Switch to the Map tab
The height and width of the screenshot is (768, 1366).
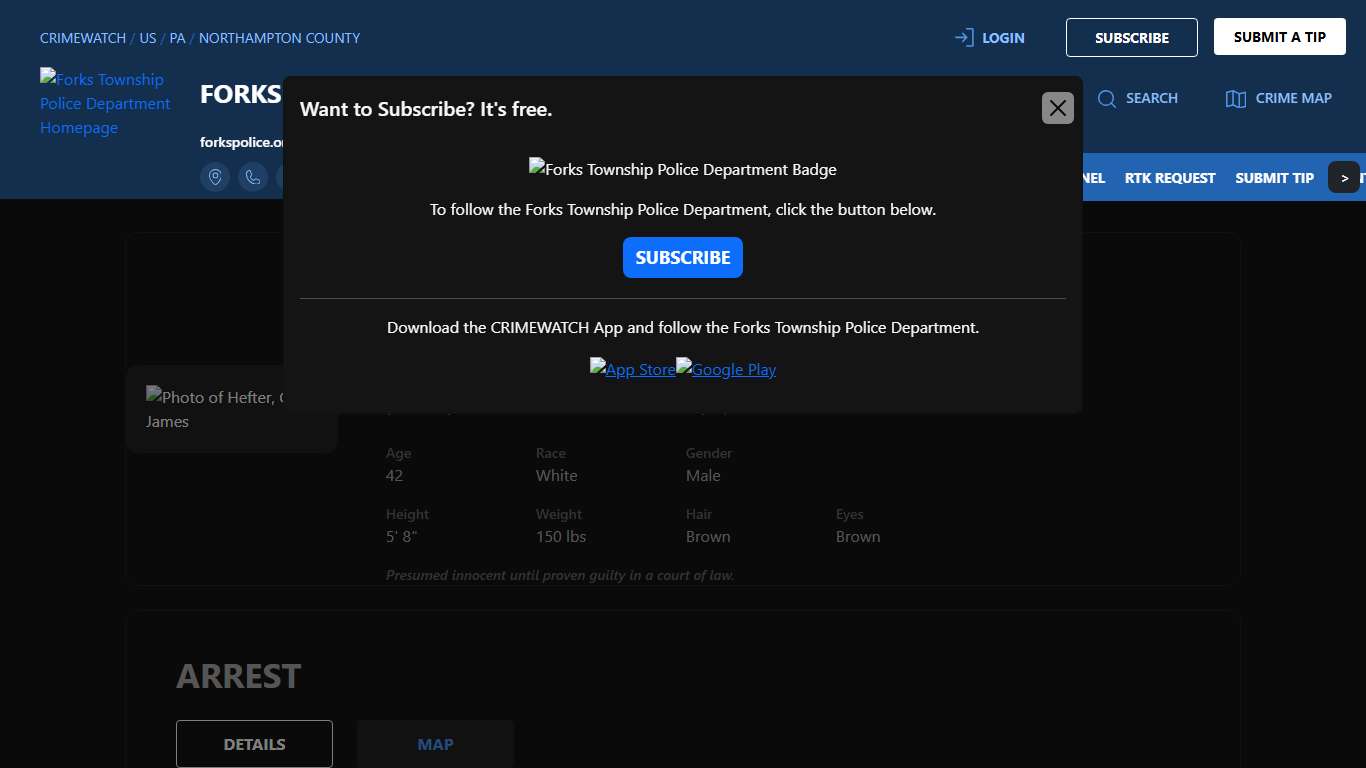tap(435, 744)
